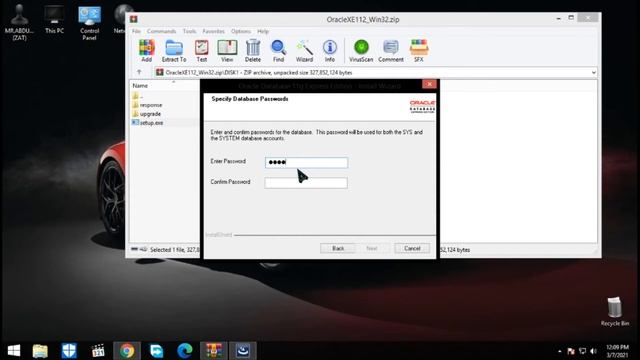Open the blue shield icon on taskbar
The width and height of the screenshot is (640, 360).
pyautogui.click(x=69, y=351)
